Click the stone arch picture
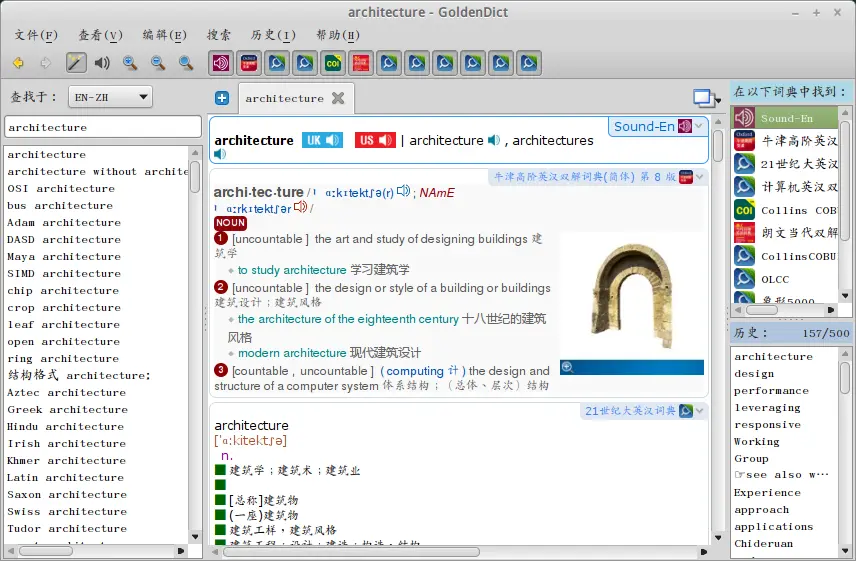 tap(632, 296)
